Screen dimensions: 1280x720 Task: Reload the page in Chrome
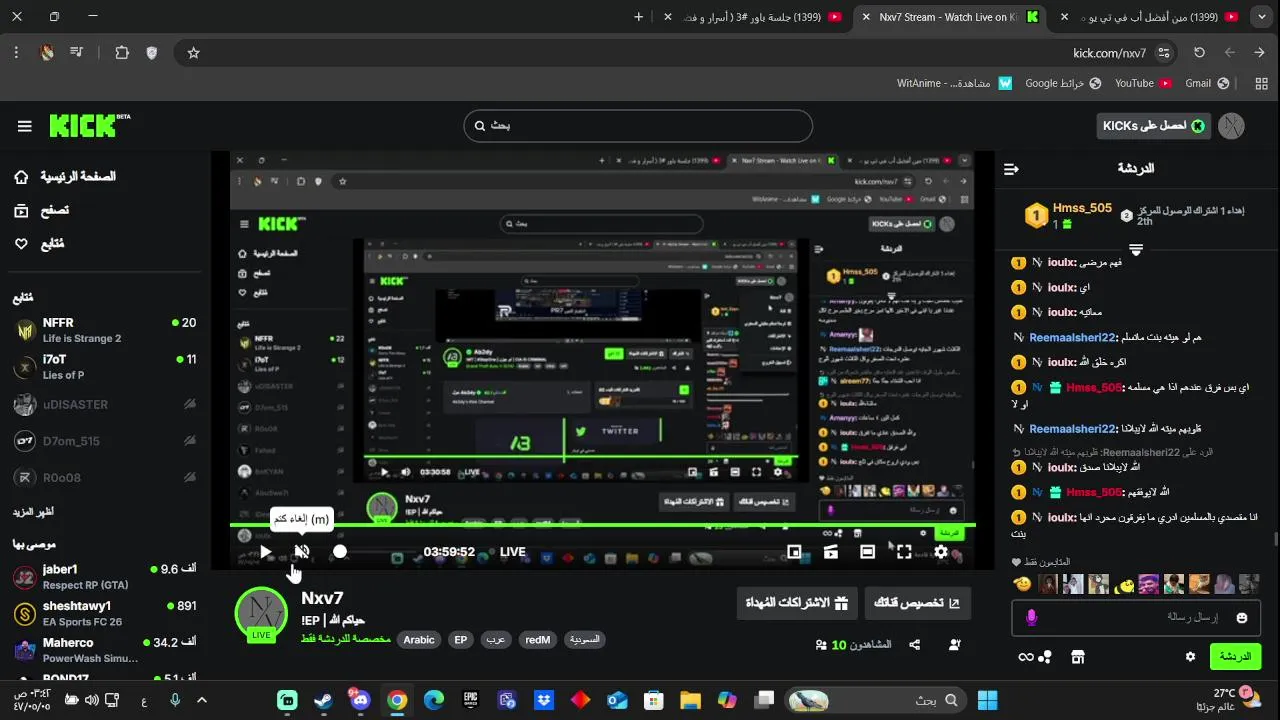(1200, 53)
